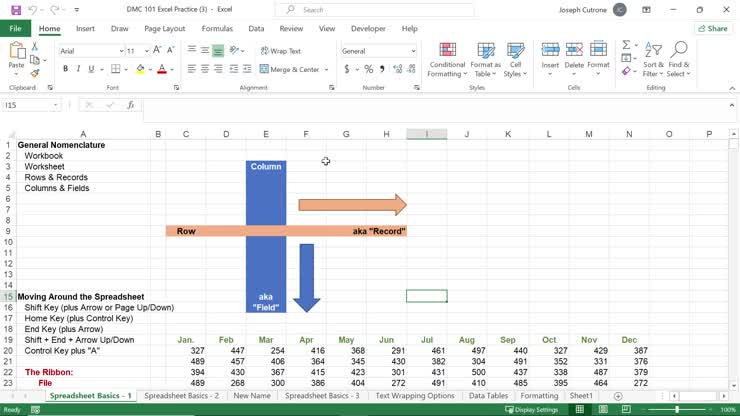
Task: Click the Share button
Action: click(x=713, y=28)
